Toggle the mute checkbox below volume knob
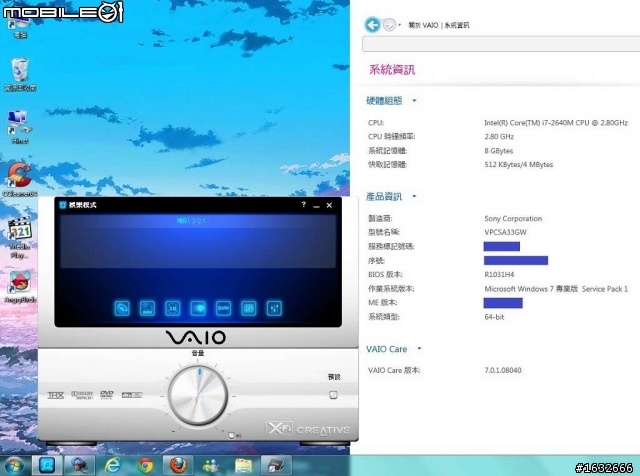Screen dimensions: 640x476 (231, 435)
